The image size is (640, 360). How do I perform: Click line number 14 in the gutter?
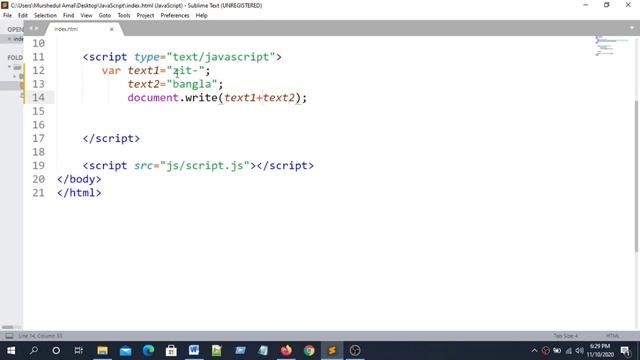[x=38, y=98]
